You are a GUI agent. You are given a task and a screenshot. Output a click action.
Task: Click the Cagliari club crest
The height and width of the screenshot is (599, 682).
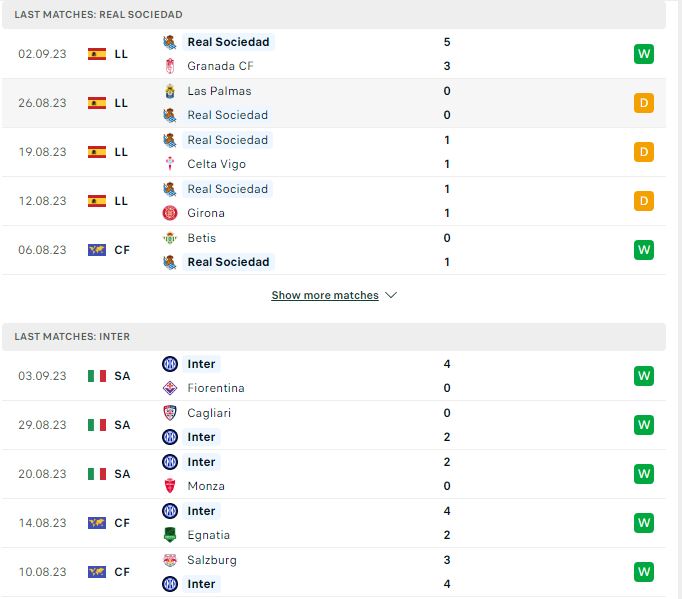point(170,413)
